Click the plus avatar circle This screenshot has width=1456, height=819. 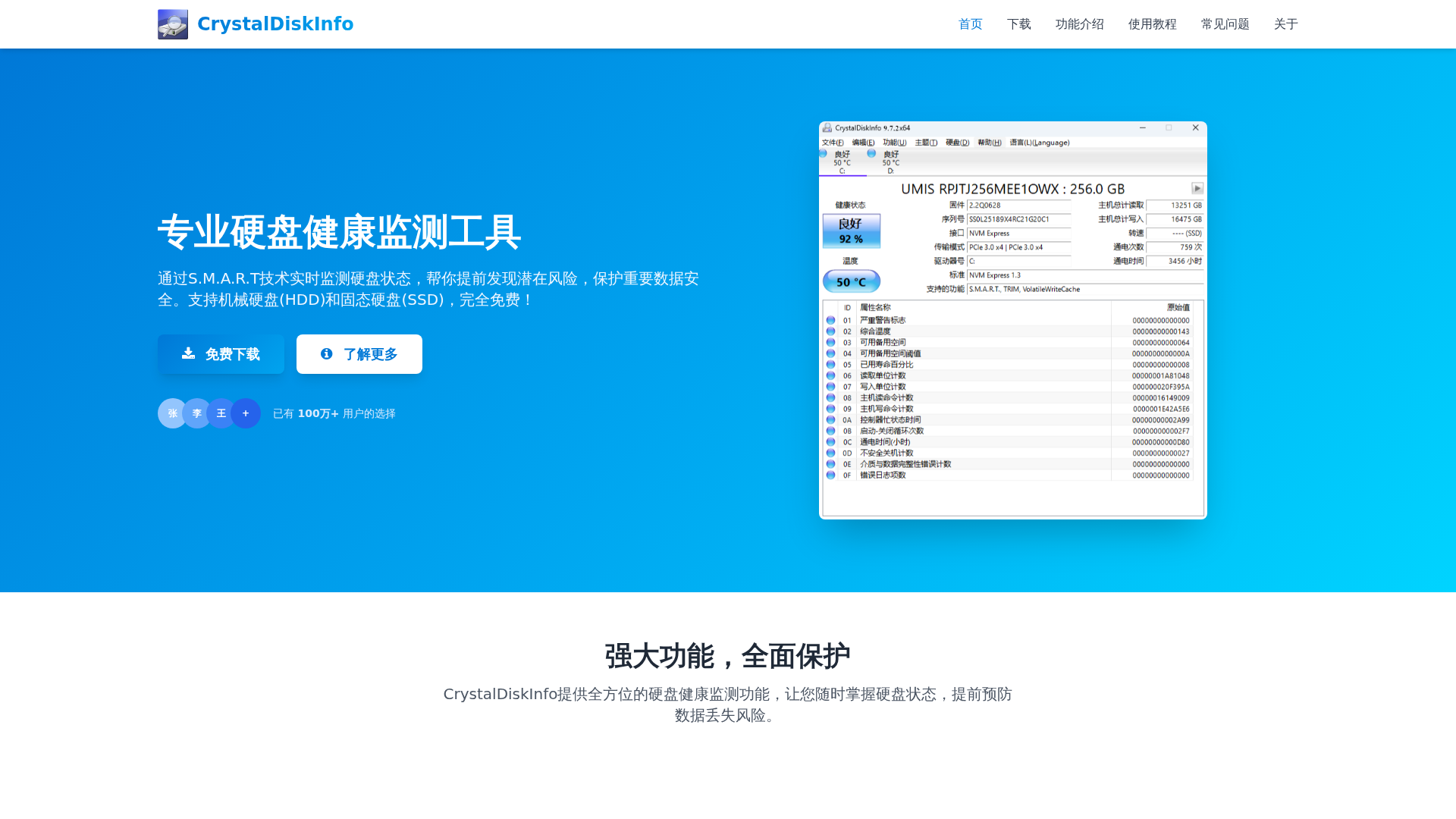point(246,413)
